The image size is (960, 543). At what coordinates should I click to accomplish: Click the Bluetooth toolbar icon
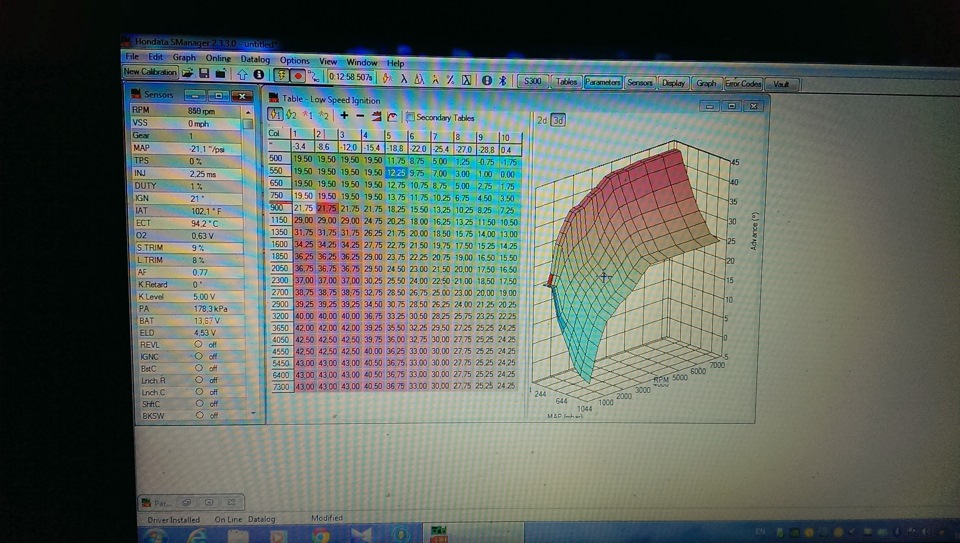(x=502, y=81)
